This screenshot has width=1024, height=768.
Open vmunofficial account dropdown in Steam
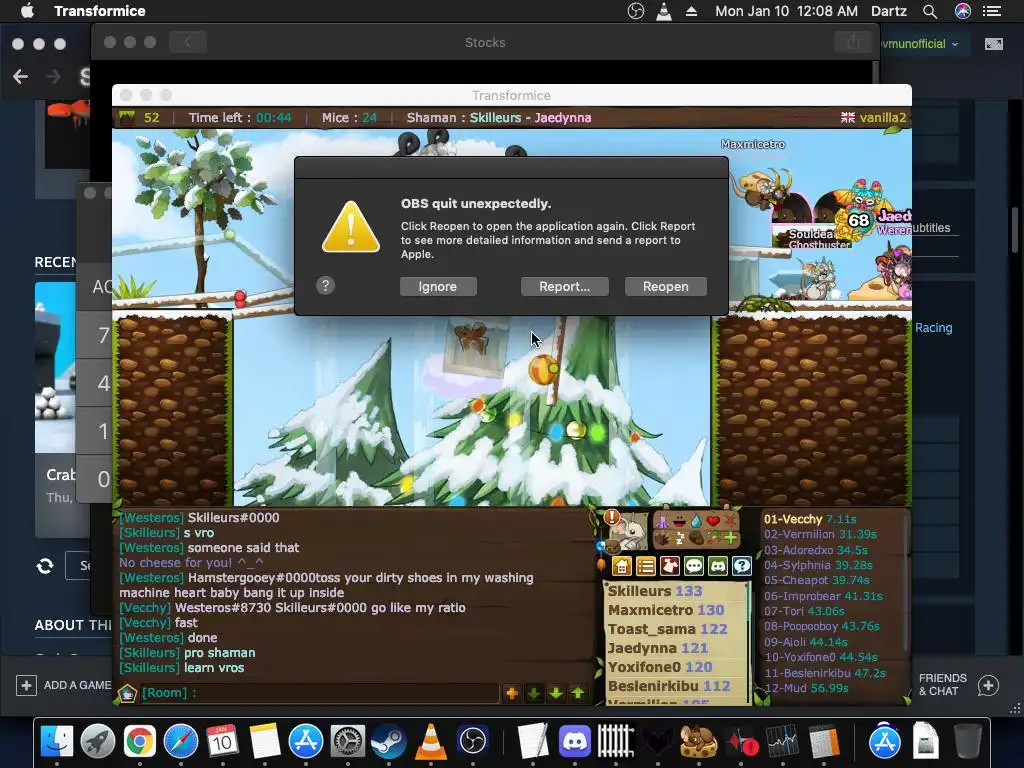pos(920,44)
